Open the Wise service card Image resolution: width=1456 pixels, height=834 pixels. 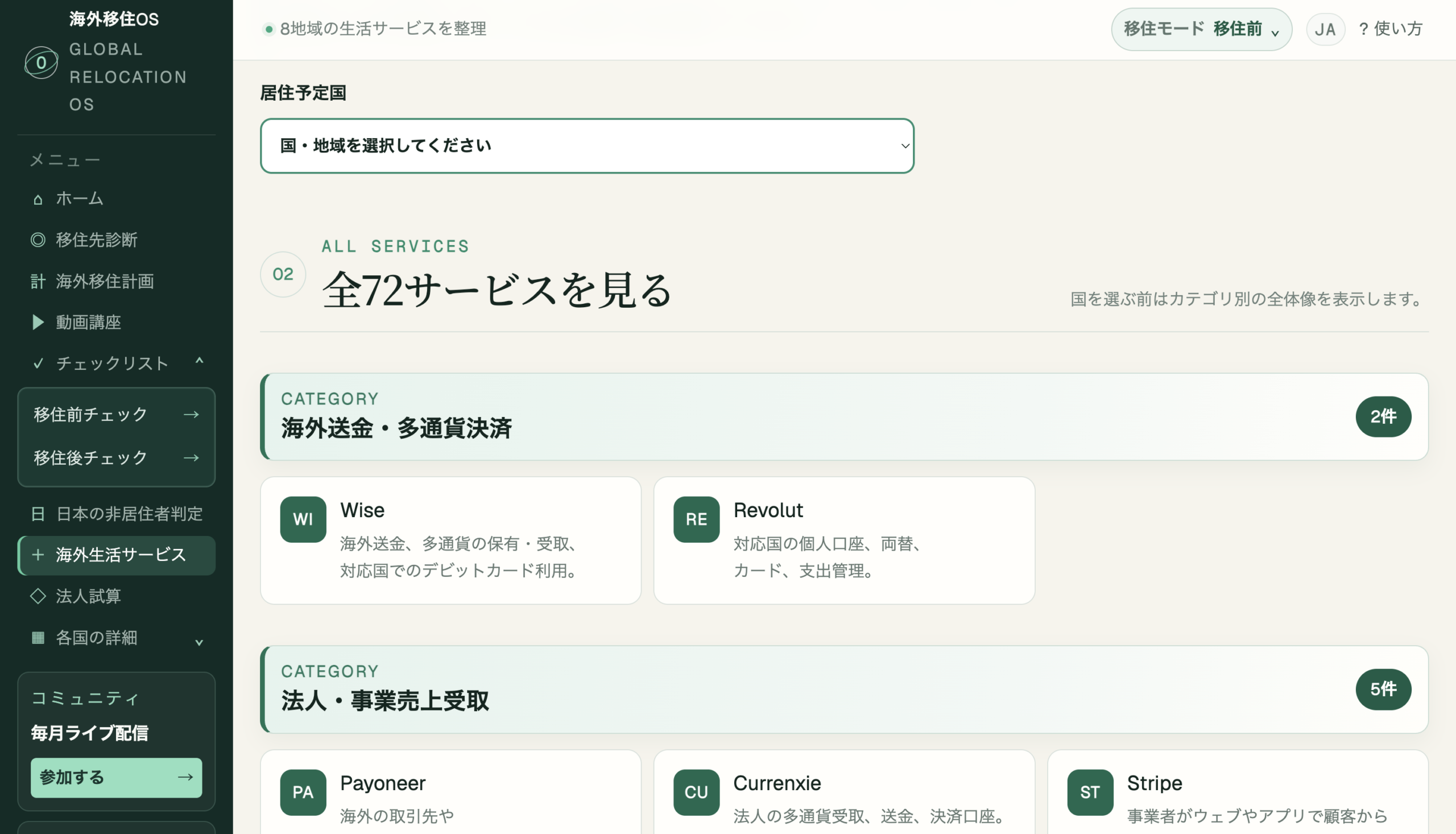point(450,540)
